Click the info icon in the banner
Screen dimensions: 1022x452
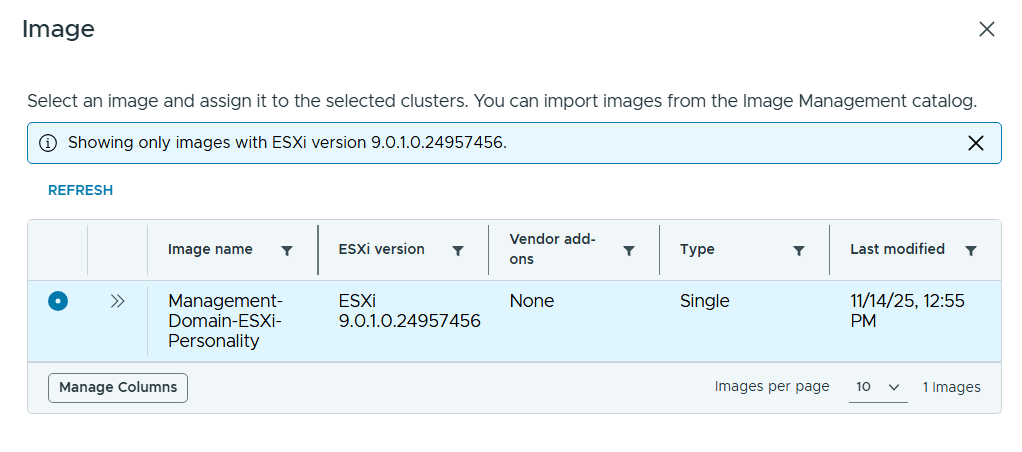pyautogui.click(x=48, y=143)
